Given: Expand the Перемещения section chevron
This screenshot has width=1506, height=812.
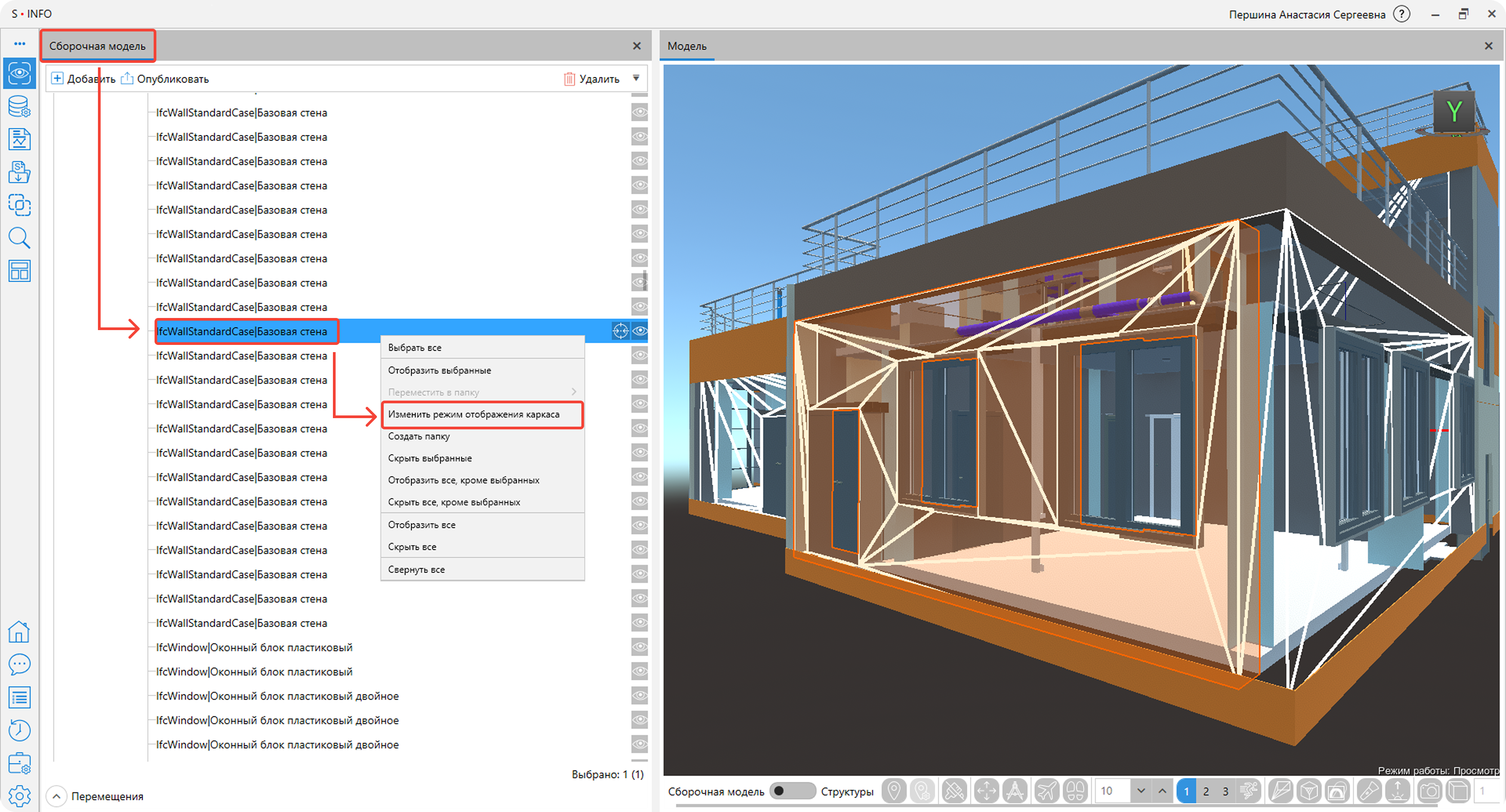Looking at the screenshot, I should 56,796.
